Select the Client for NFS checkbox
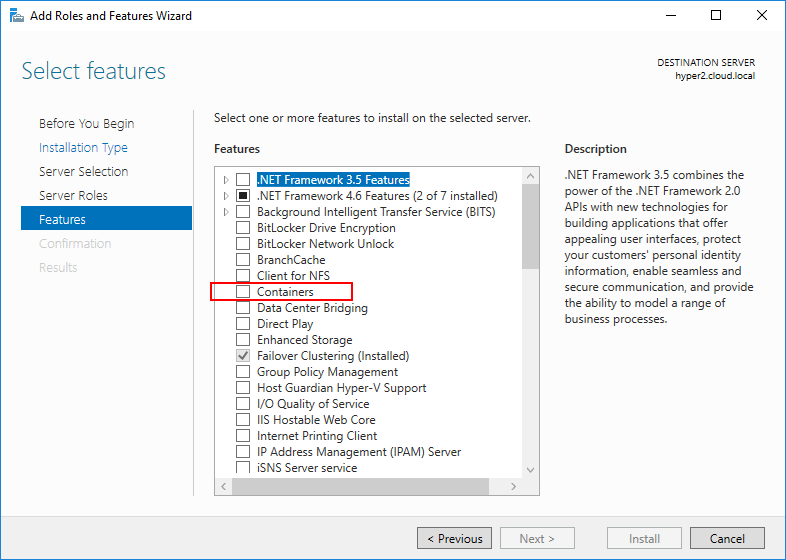The width and height of the screenshot is (786, 560). pyautogui.click(x=243, y=276)
